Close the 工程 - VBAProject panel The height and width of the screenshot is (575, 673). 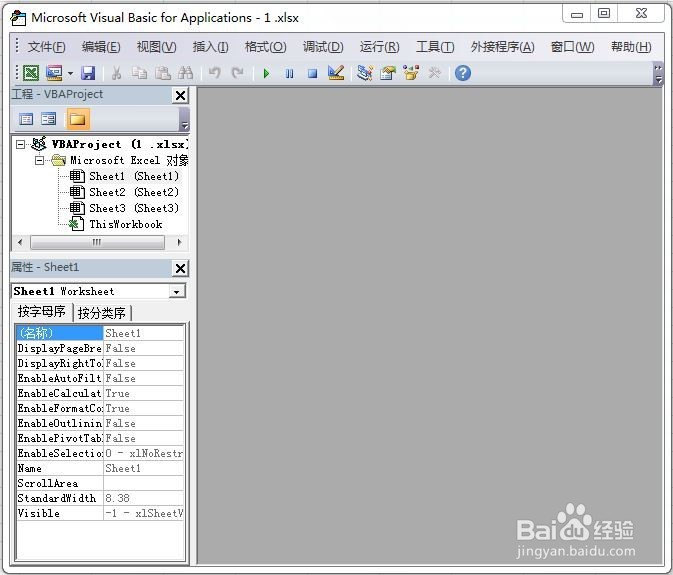coord(180,95)
